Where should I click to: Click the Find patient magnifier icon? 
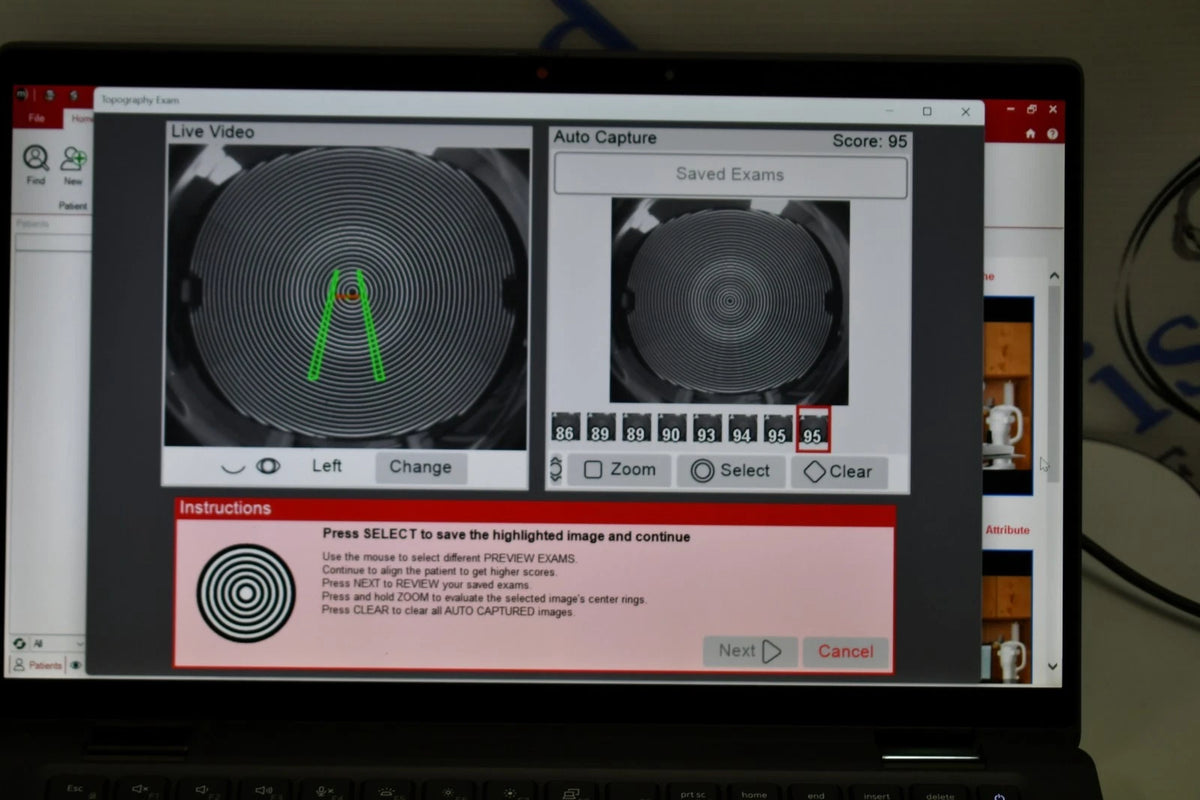pos(36,158)
